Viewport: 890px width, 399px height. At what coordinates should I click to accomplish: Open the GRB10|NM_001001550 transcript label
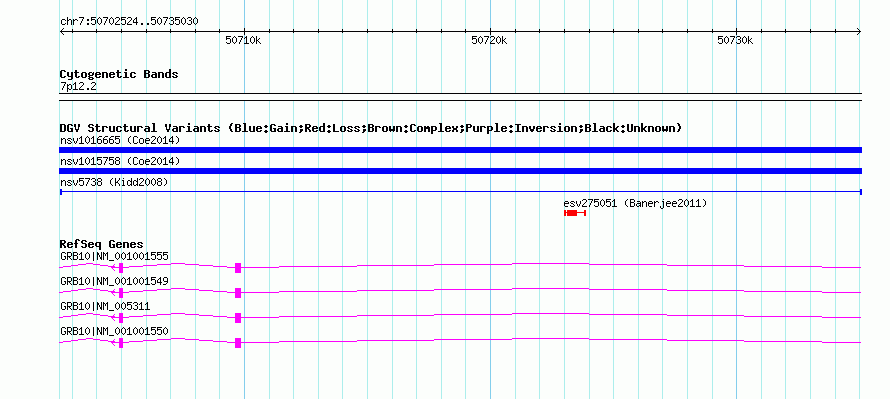[x=114, y=331]
